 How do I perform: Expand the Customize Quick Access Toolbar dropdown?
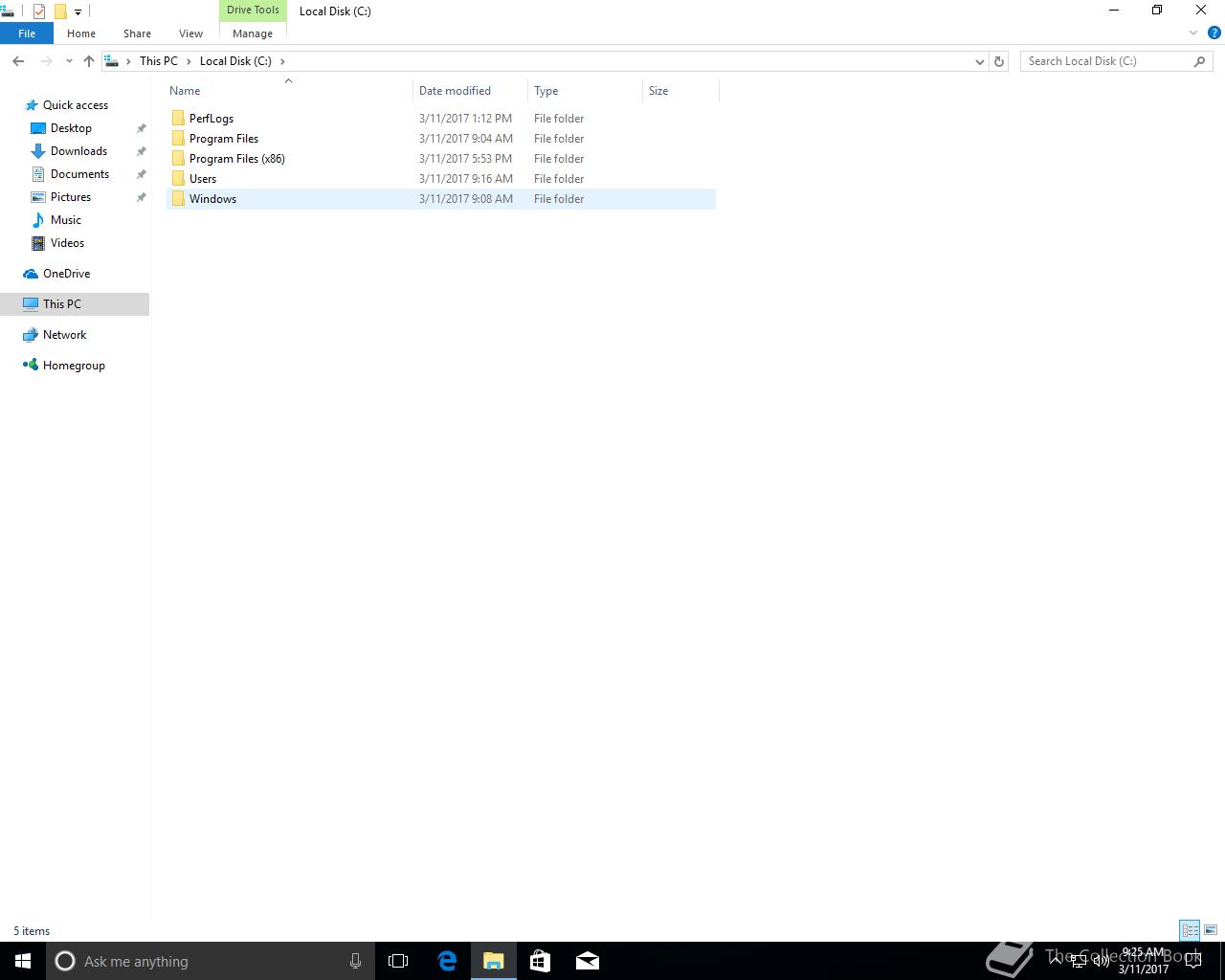click(x=78, y=11)
